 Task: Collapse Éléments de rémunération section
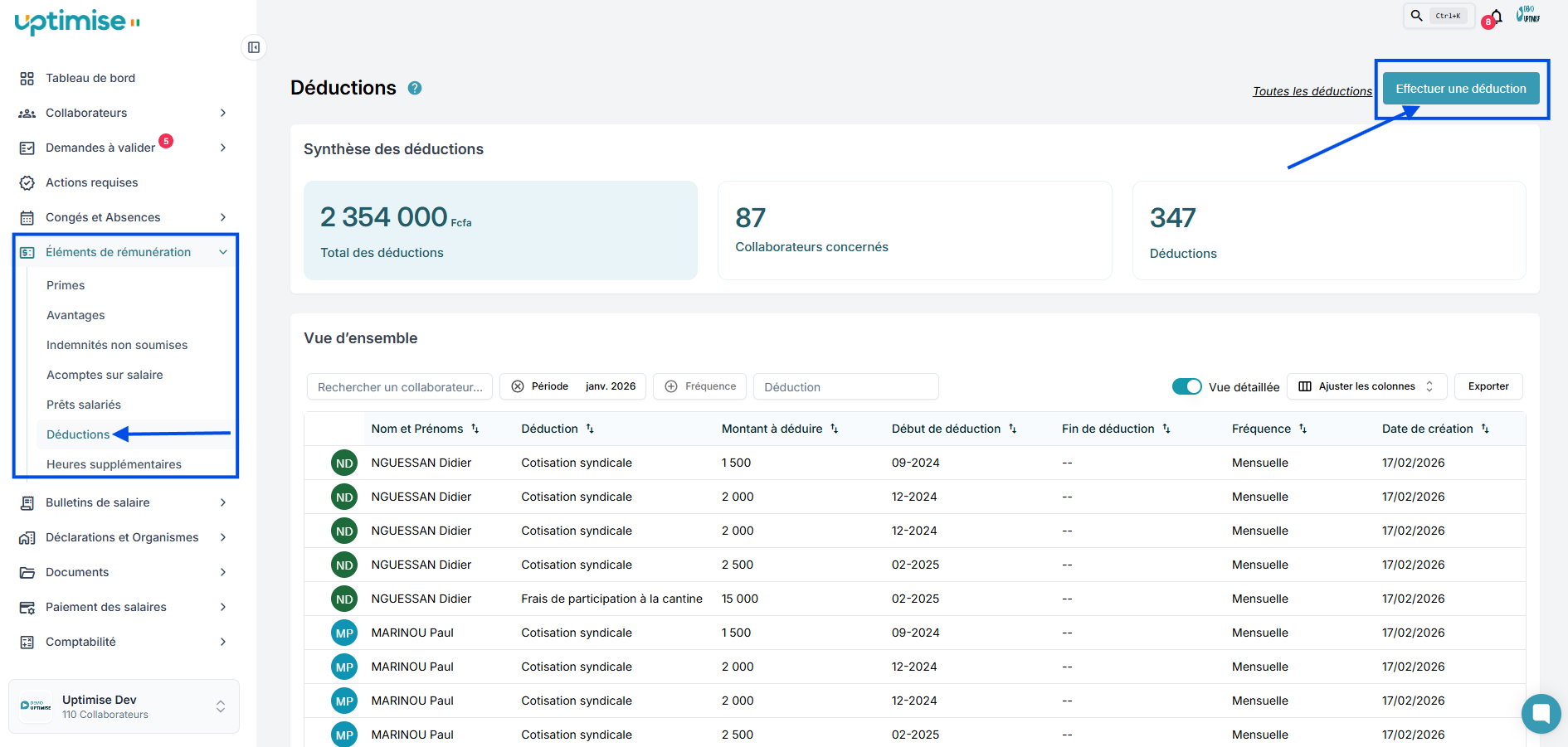tap(222, 252)
